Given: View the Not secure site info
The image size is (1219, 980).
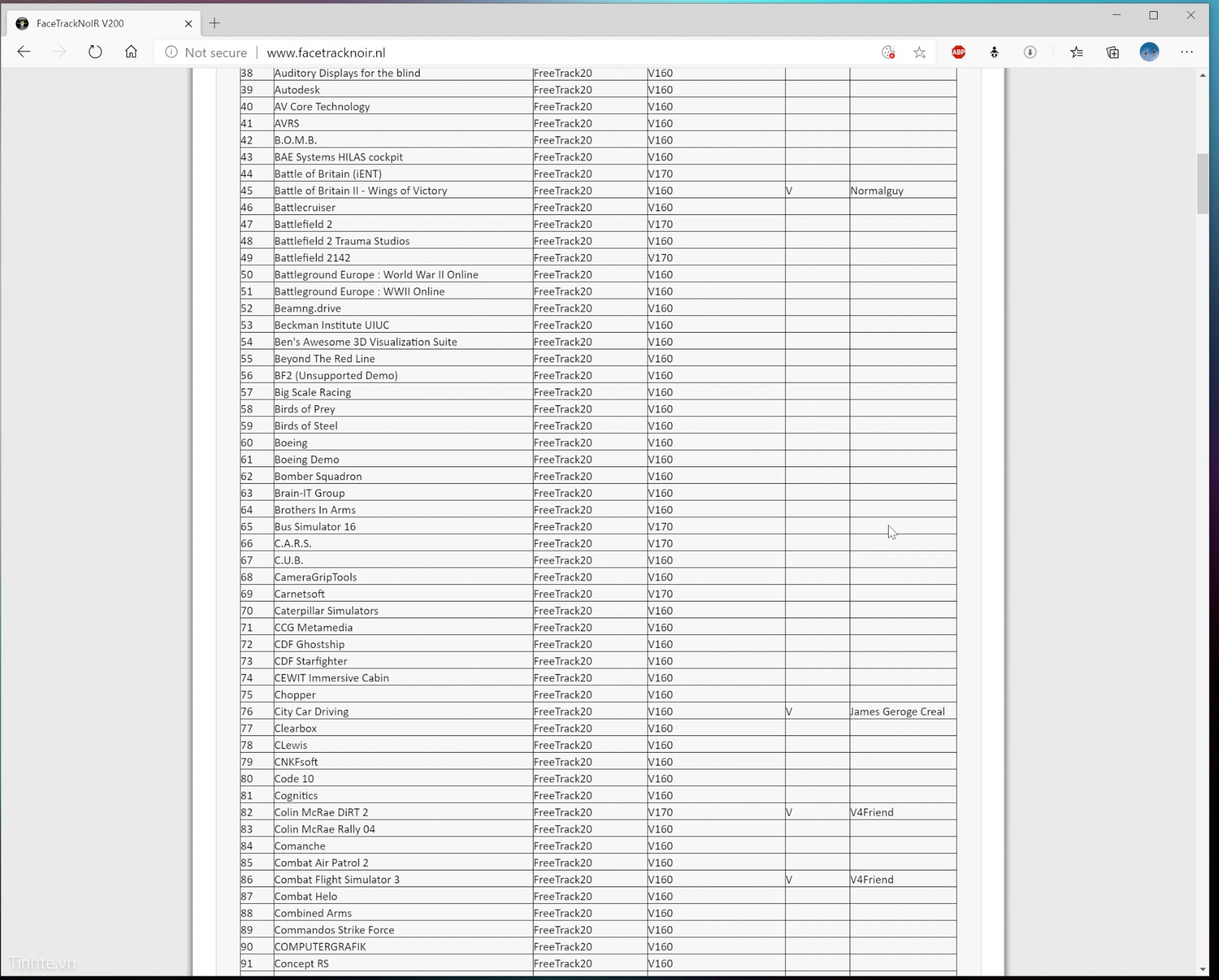Looking at the screenshot, I should click(206, 53).
